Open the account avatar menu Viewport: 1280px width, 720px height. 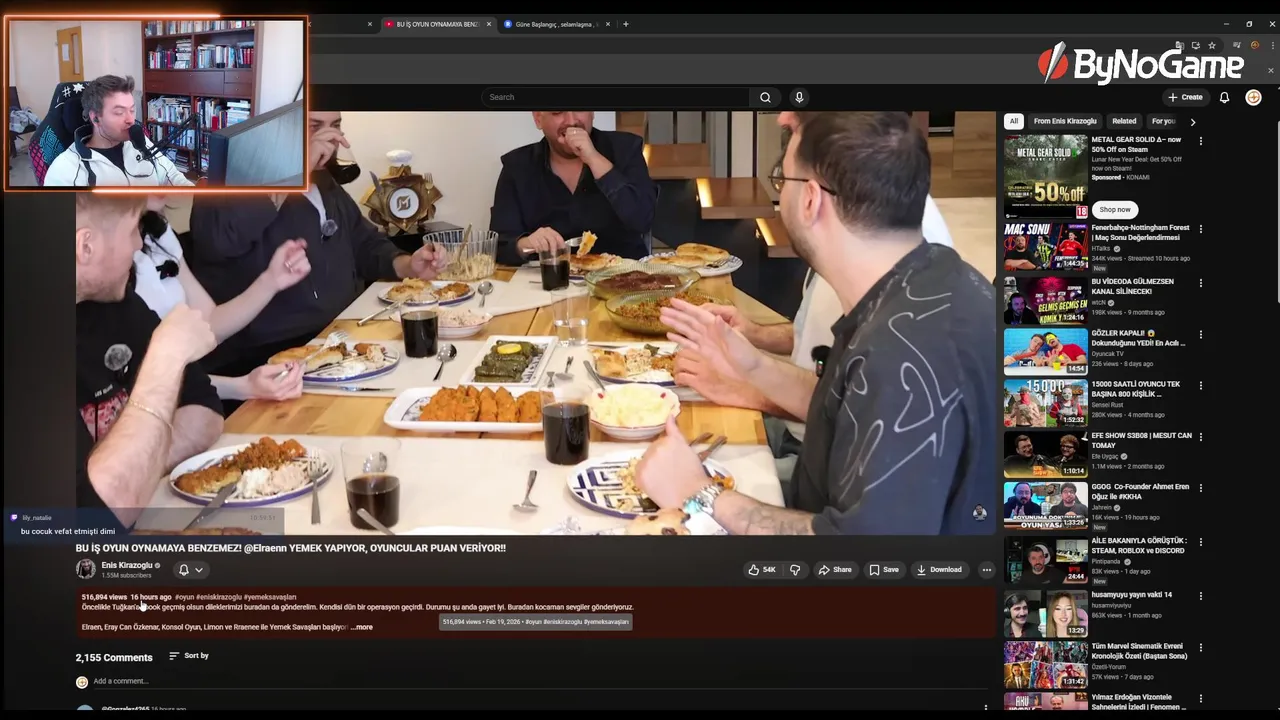click(1253, 97)
